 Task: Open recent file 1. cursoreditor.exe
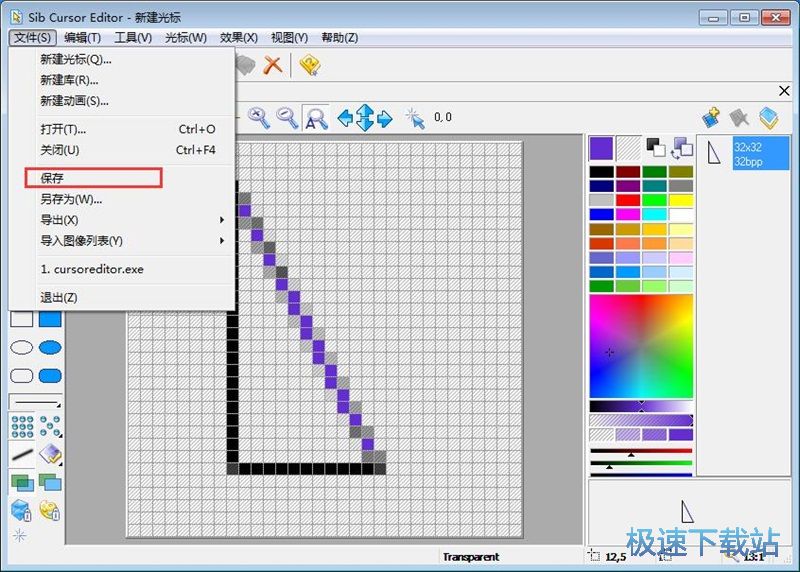coord(91,269)
